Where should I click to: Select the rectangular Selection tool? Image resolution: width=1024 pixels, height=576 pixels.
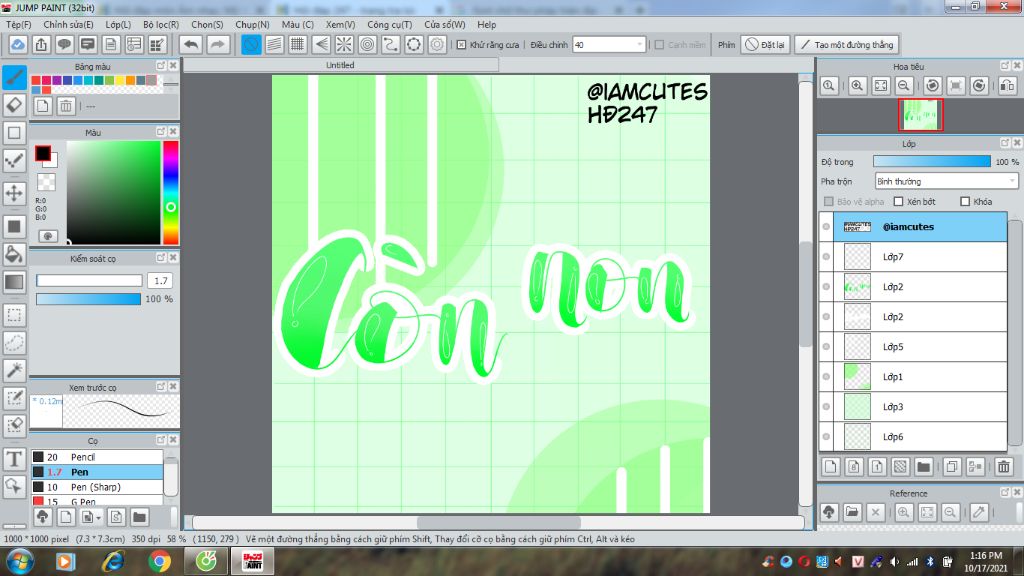14,315
